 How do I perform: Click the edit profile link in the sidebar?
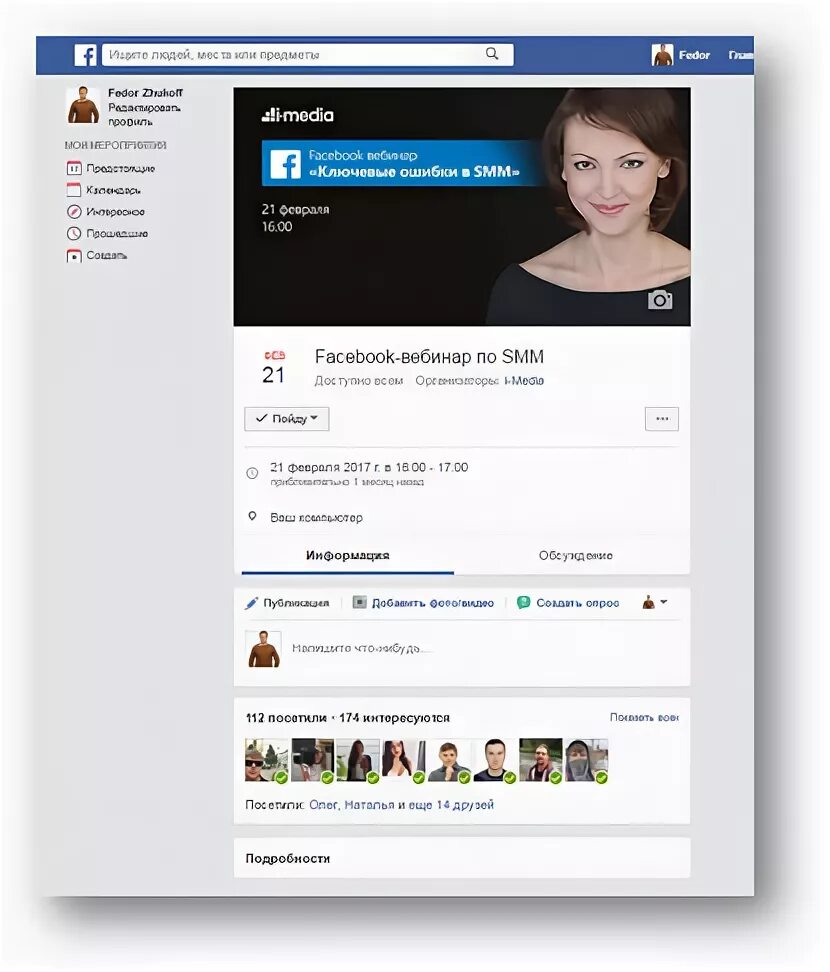(x=144, y=115)
